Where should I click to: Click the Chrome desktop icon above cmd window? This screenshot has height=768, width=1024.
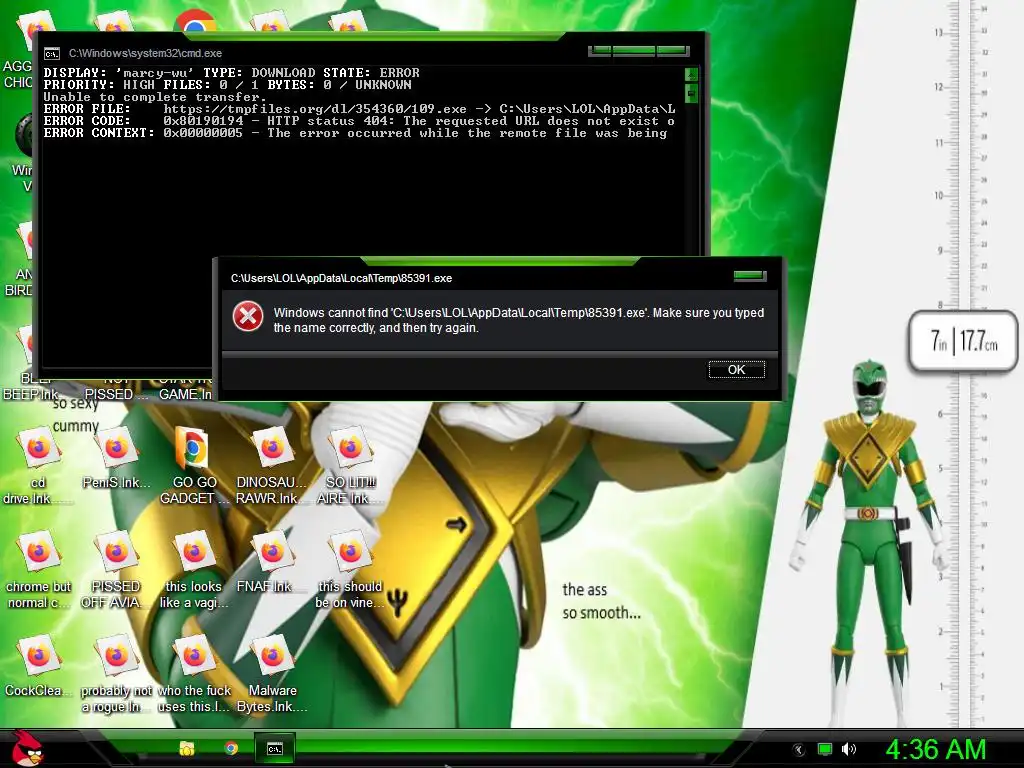click(x=195, y=22)
